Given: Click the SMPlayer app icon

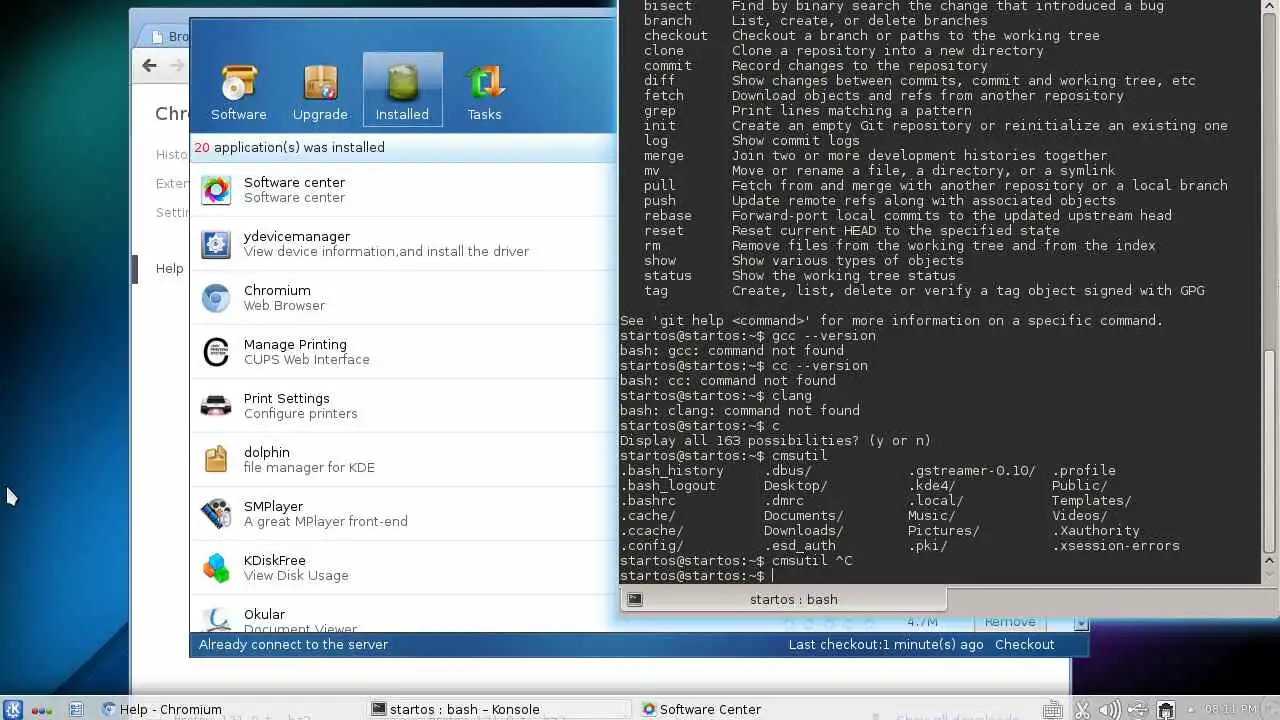Looking at the screenshot, I should pyautogui.click(x=216, y=514).
